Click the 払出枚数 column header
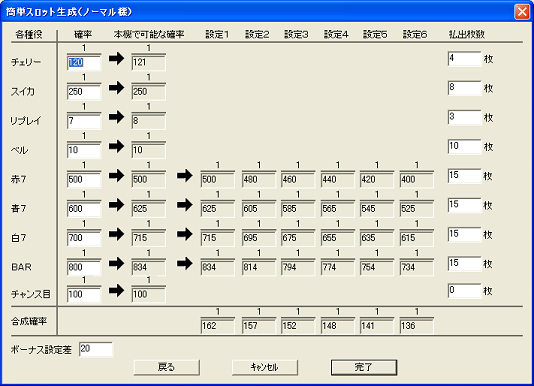Image resolution: width=534 pixels, height=386 pixels. [x=467, y=34]
